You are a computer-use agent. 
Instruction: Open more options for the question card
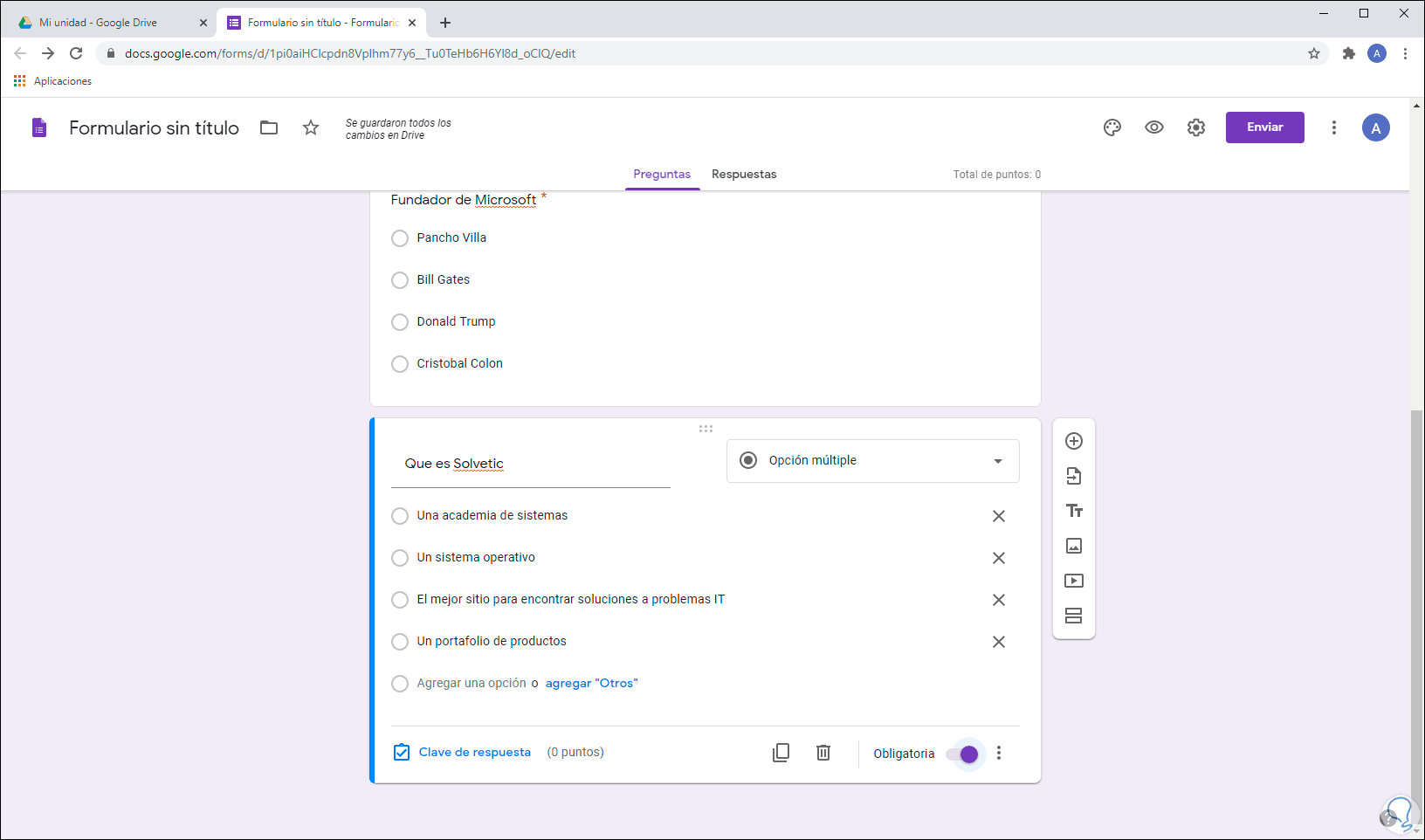999,753
